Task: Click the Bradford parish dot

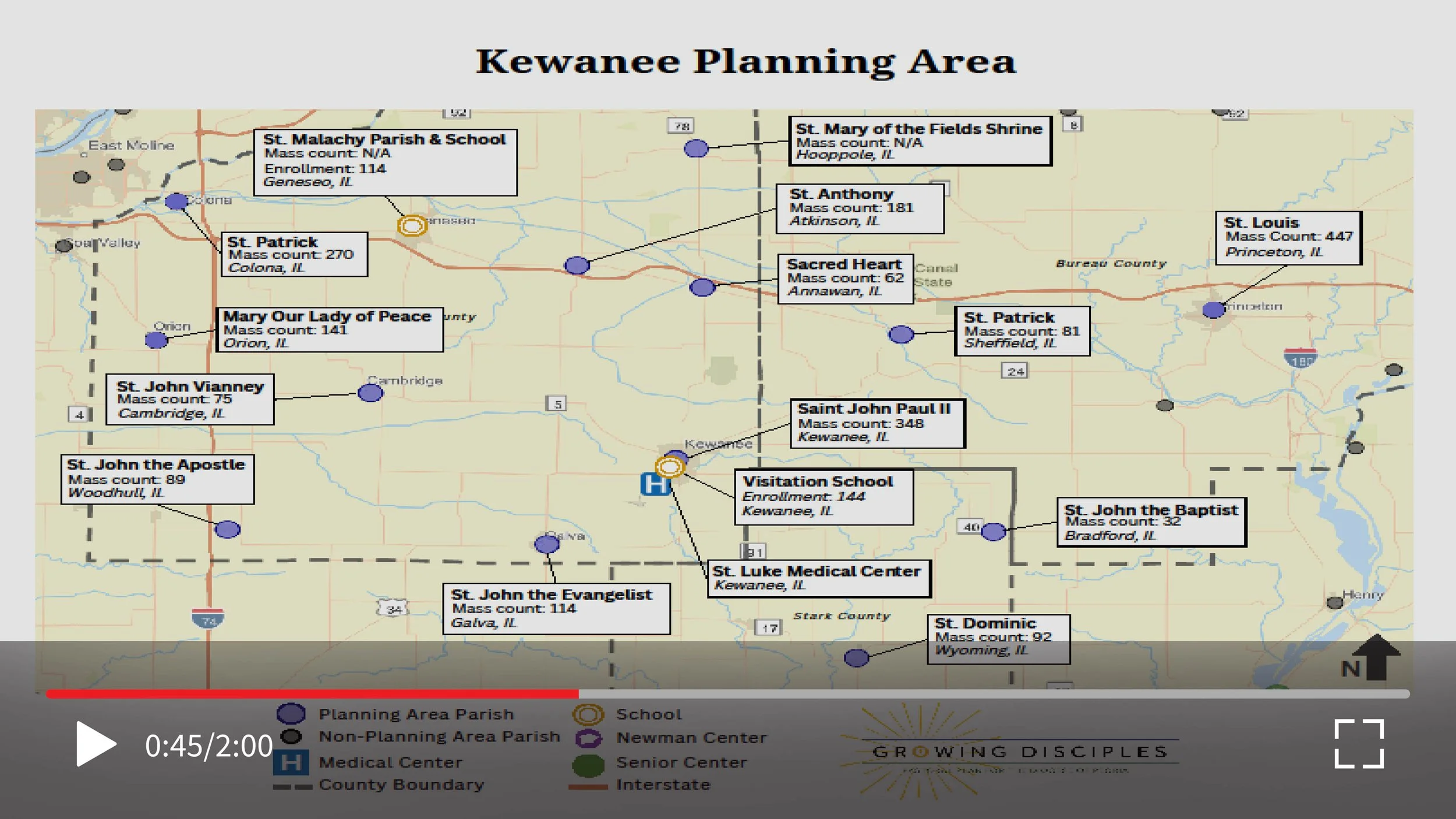Action: pyautogui.click(x=994, y=531)
